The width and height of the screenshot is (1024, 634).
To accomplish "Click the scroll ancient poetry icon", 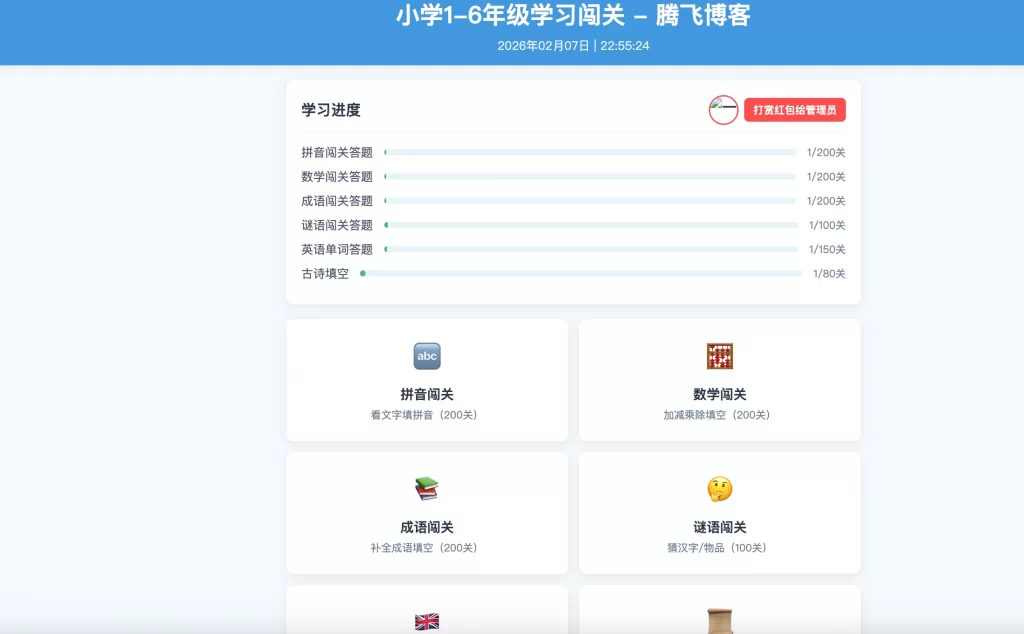I will pos(720,620).
